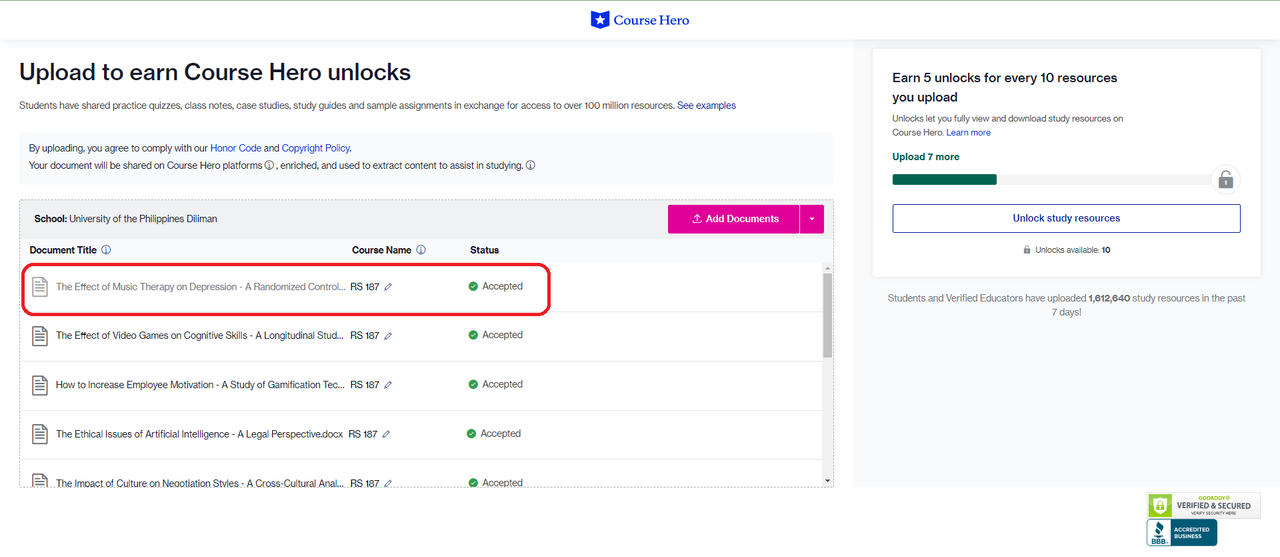Click the upload progress bar
Viewport: 1280px width, 557px height.
click(1051, 179)
